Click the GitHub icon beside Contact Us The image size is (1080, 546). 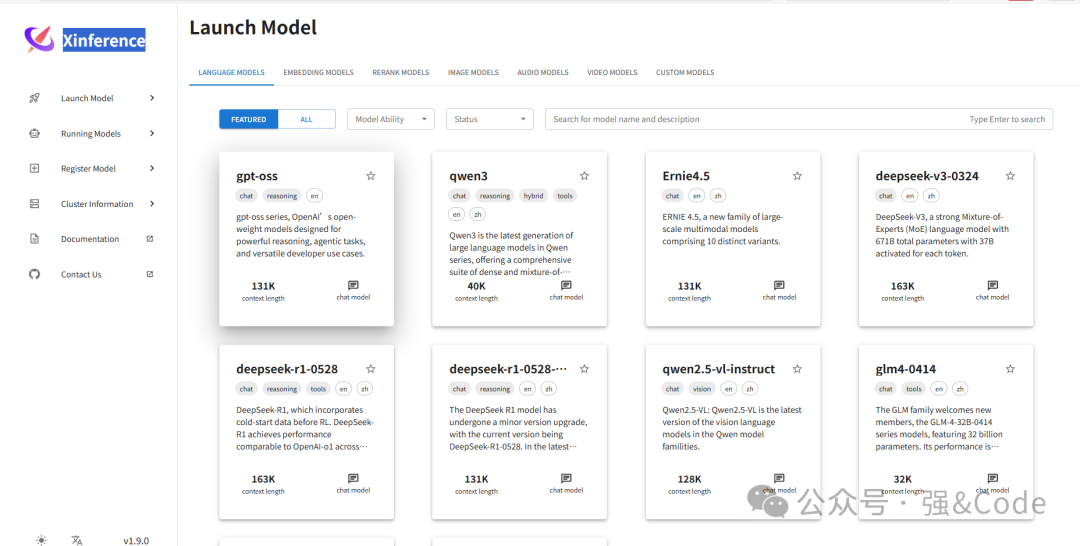34,274
